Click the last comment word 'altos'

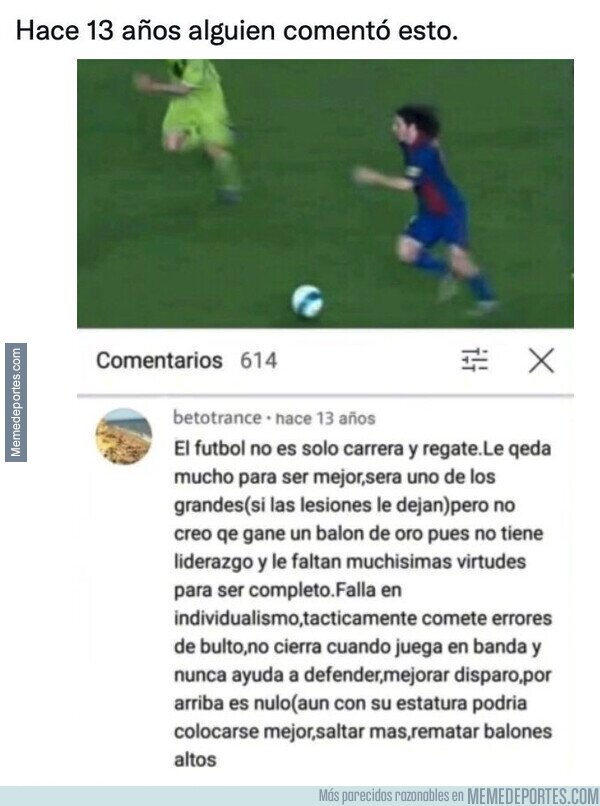[x=195, y=759]
